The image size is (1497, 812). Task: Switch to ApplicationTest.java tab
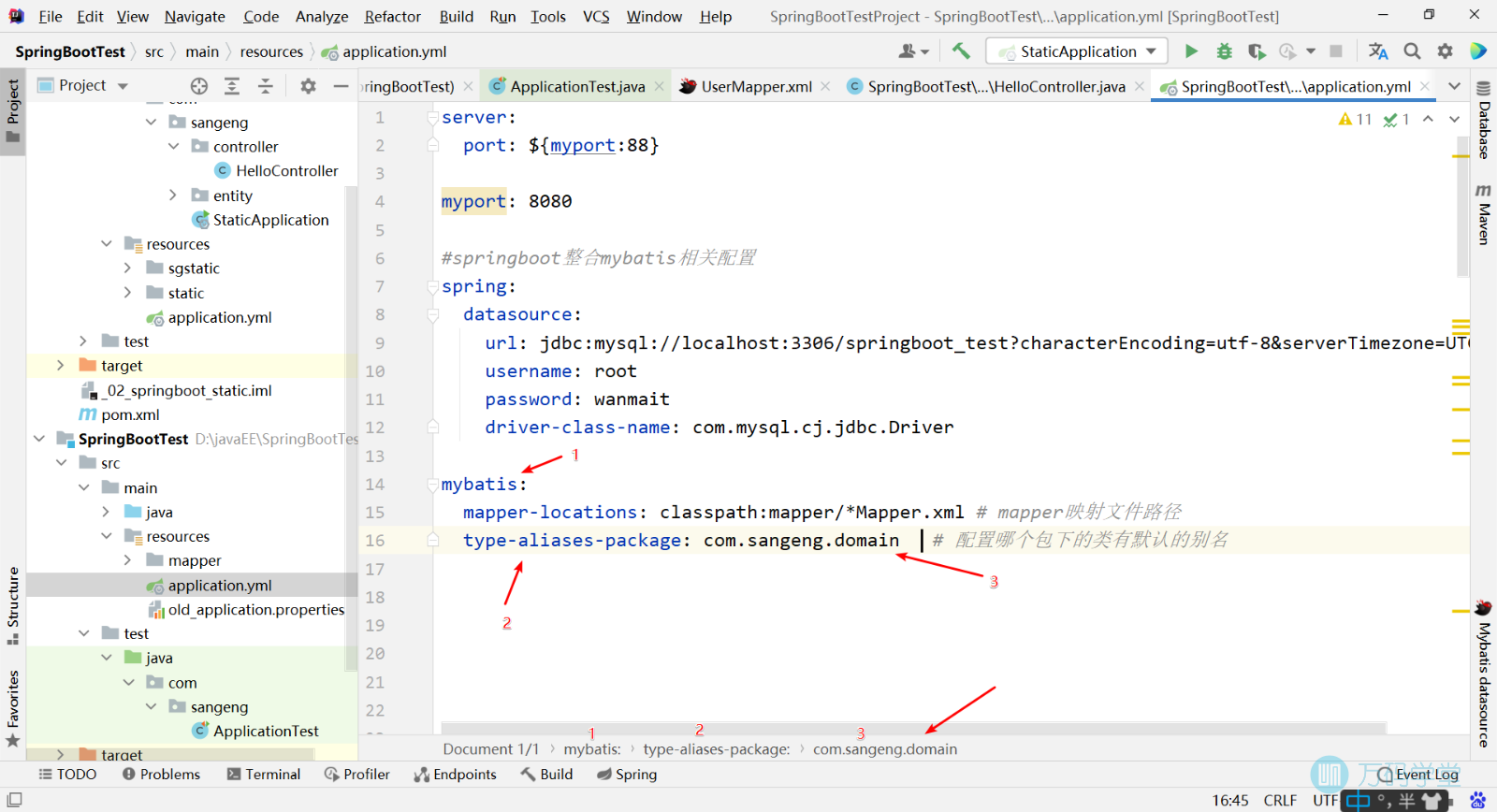pos(577,86)
